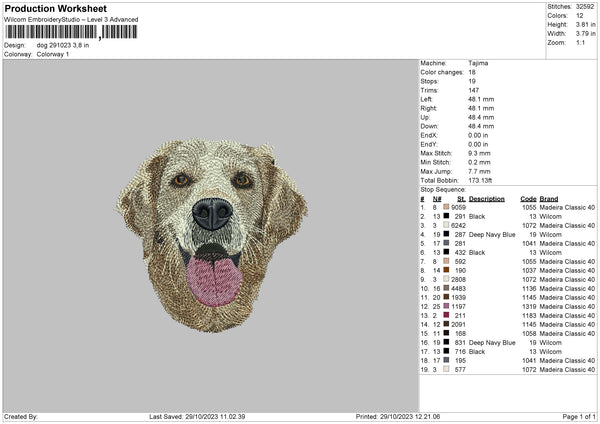The width and height of the screenshot is (600, 424).
Task: Select the brown swatch at stop 8
Action: 446,270
